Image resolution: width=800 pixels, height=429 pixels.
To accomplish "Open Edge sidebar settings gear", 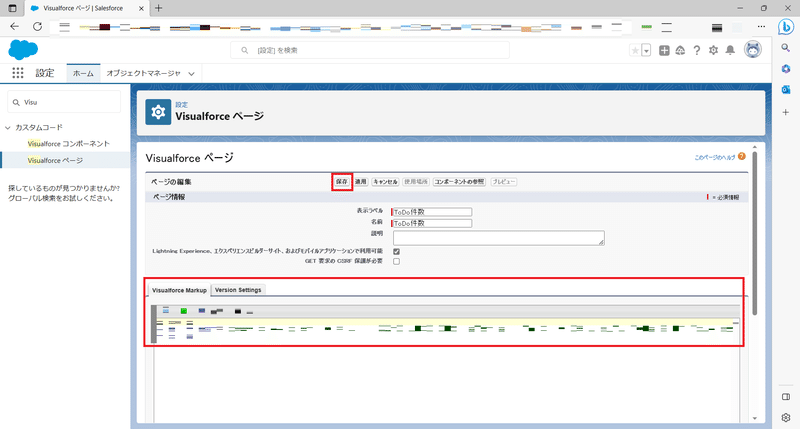I will 786,417.
